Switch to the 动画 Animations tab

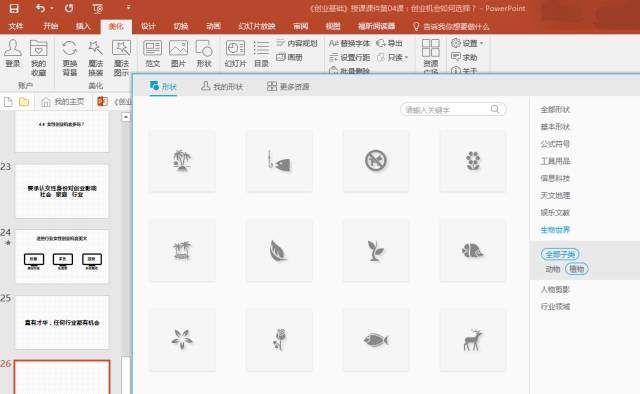[x=213, y=26]
